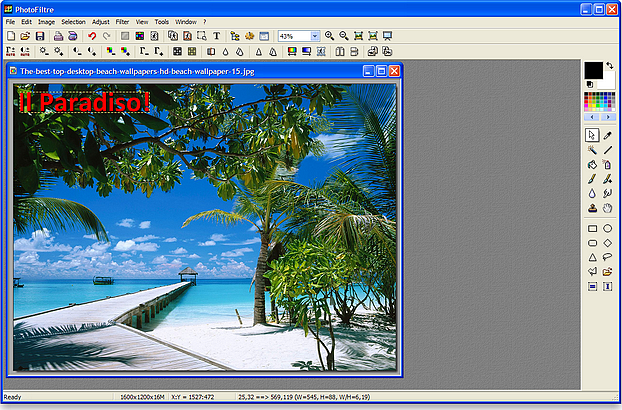622x410 pixels.
Task: Open a file with the folder icon
Action: 25,36
